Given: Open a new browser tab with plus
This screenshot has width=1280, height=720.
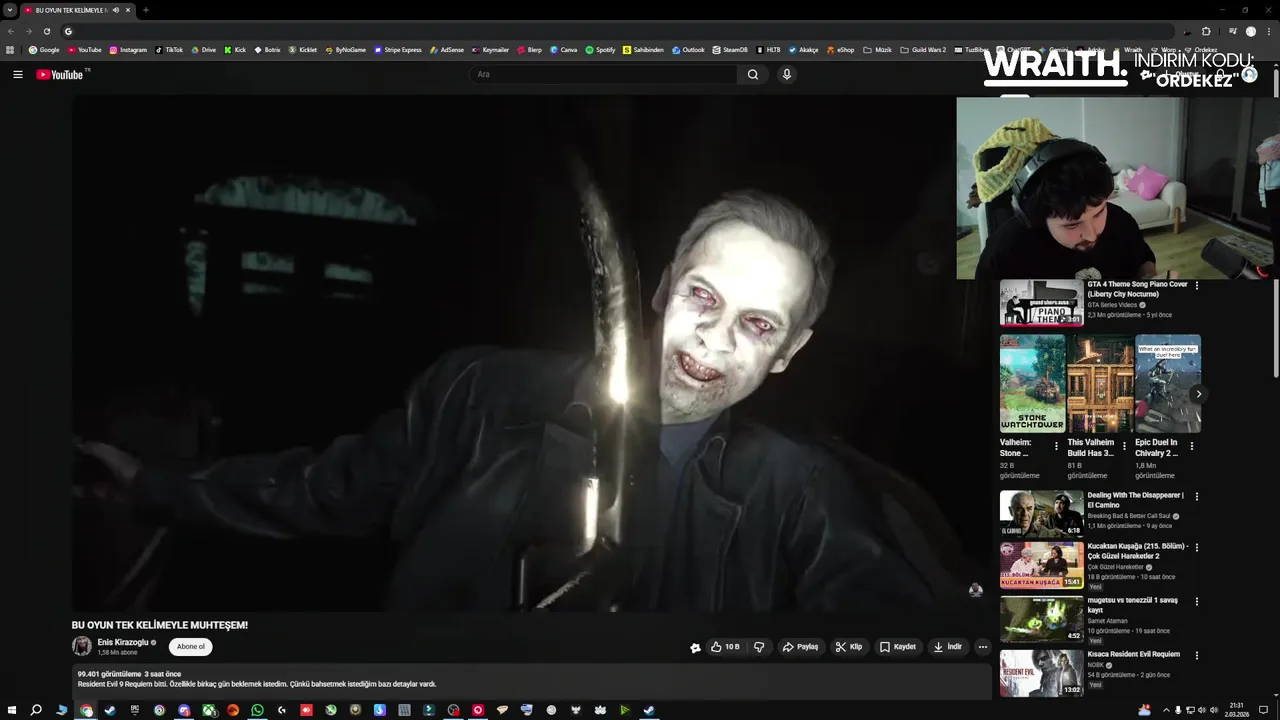Looking at the screenshot, I should [x=146, y=10].
